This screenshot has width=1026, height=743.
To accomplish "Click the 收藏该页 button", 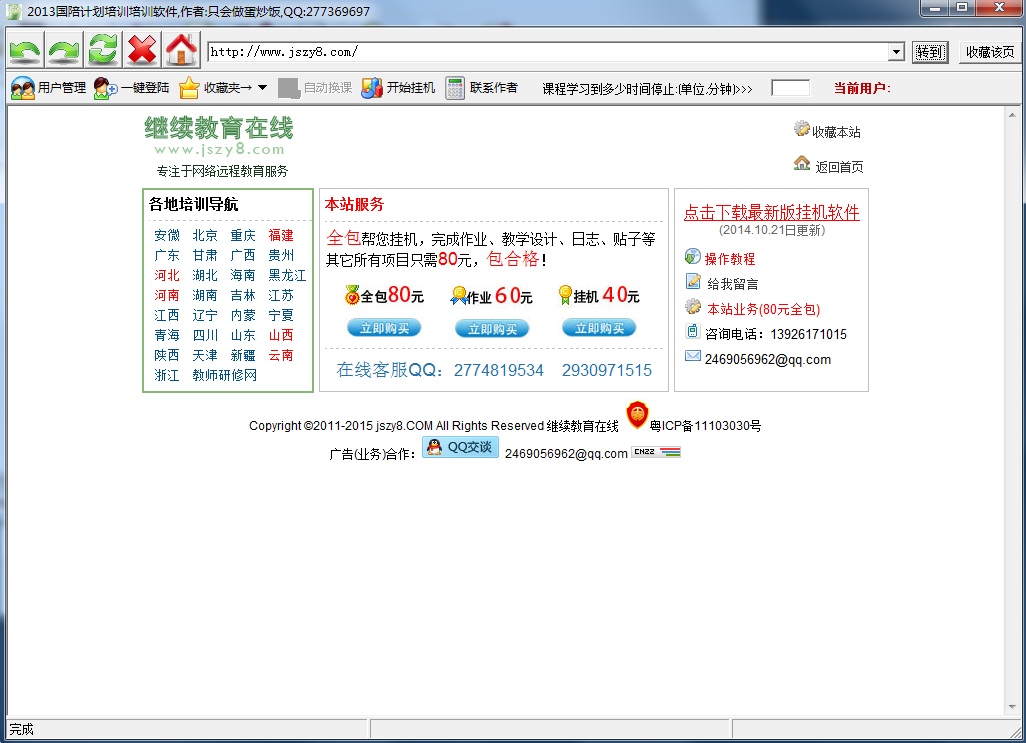I will (989, 52).
